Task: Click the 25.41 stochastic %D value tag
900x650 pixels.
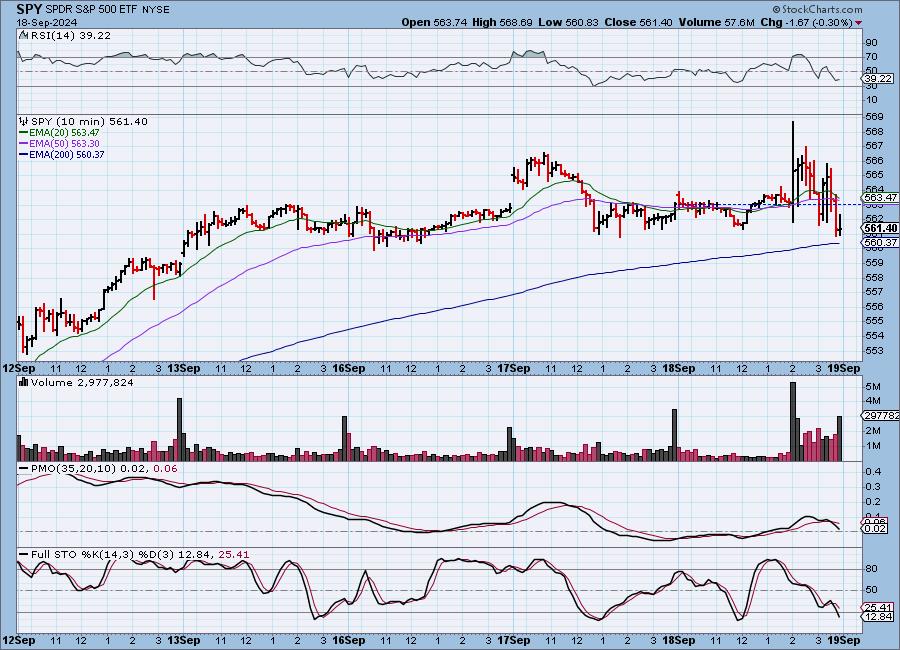Action: 878,607
